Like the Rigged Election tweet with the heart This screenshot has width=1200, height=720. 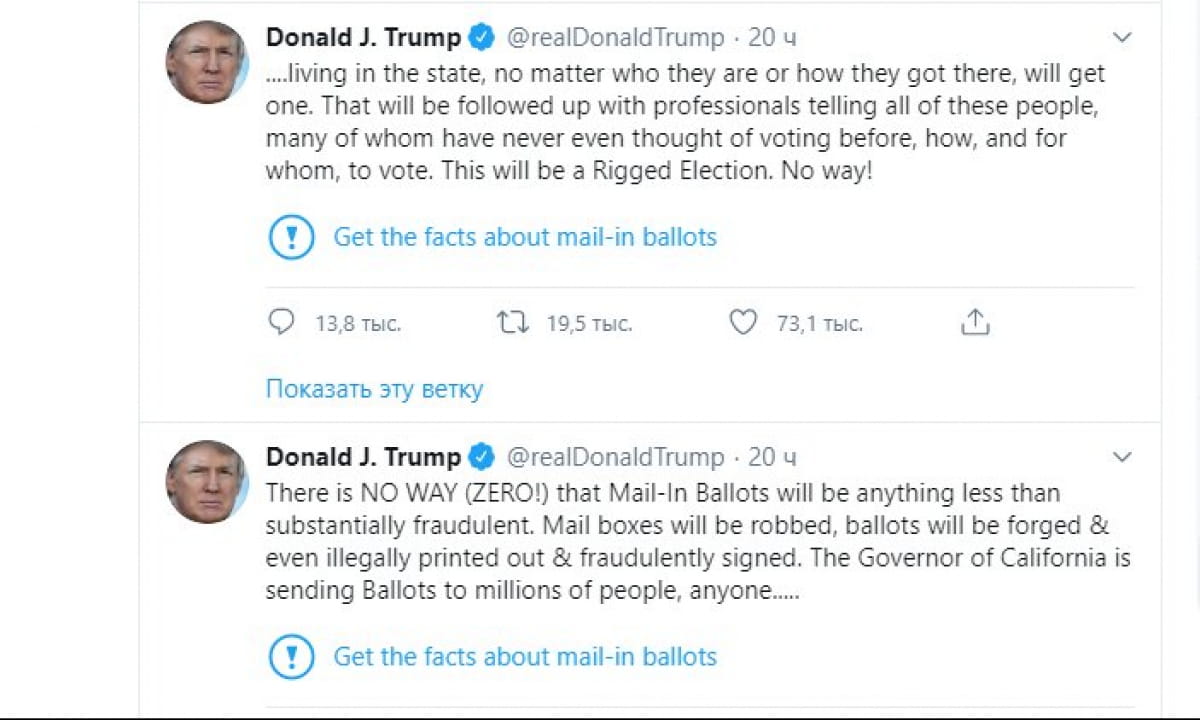[742, 322]
